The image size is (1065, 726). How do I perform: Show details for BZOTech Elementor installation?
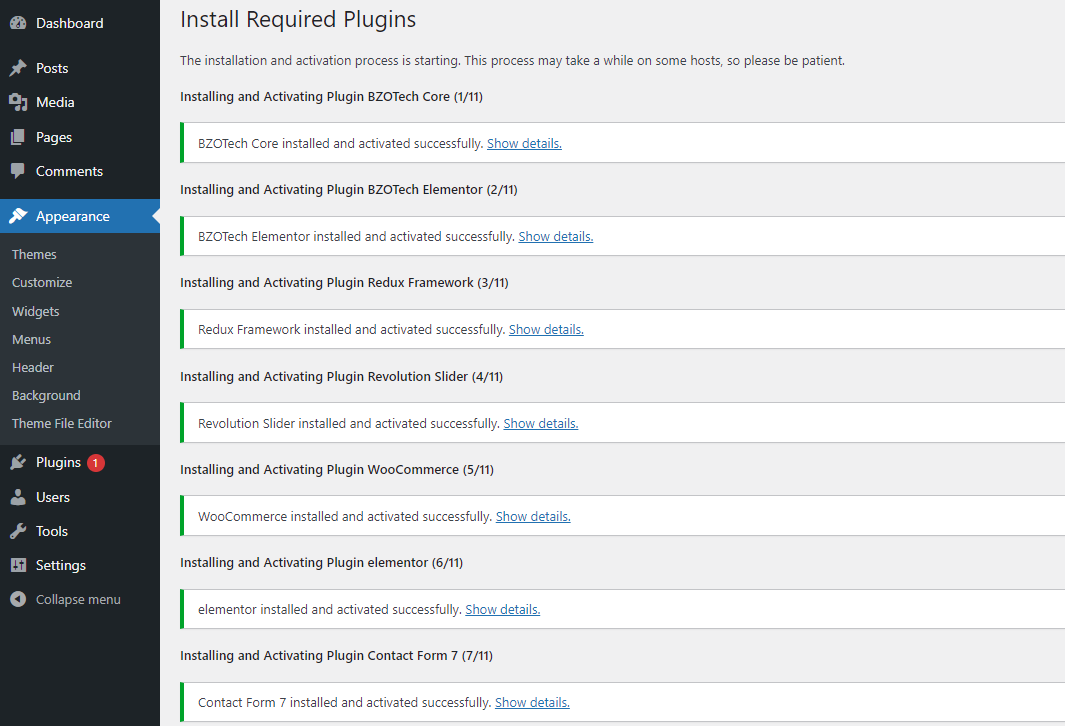[556, 236]
